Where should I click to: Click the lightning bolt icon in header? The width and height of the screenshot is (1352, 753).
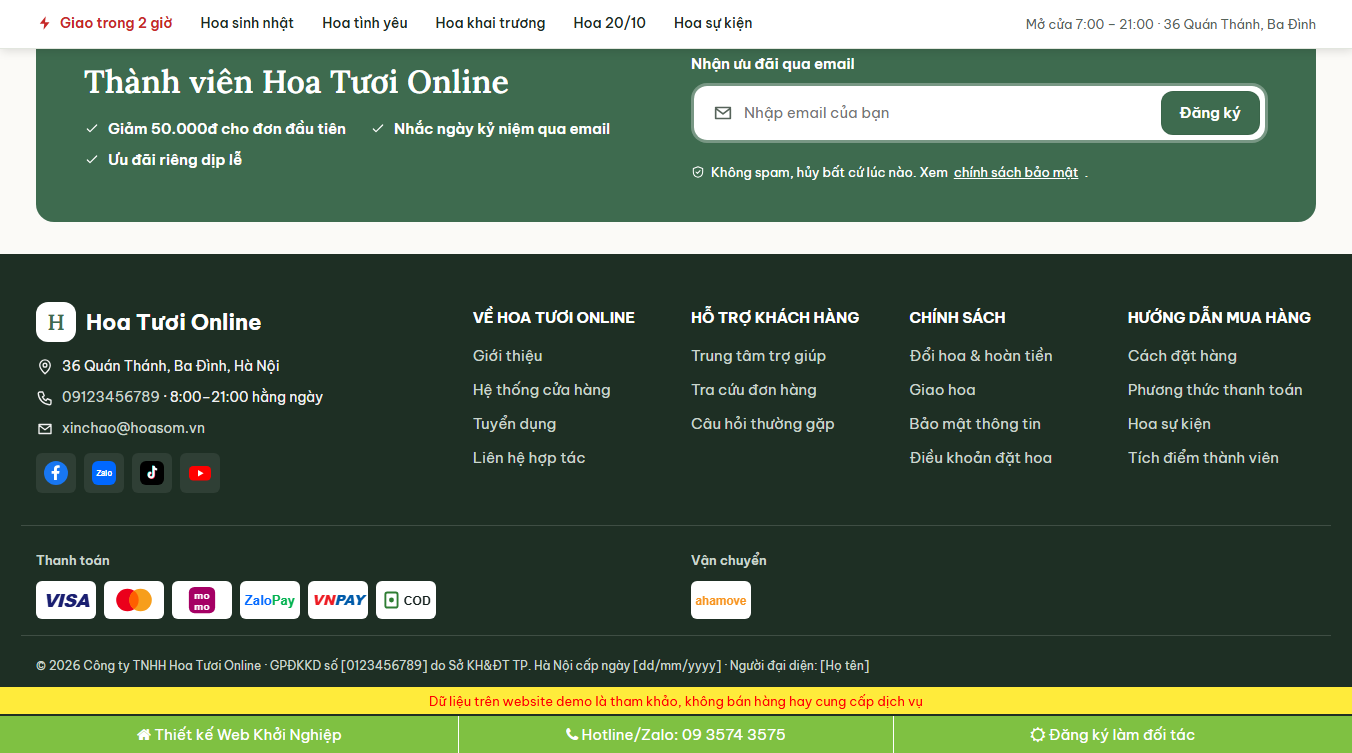44,23
